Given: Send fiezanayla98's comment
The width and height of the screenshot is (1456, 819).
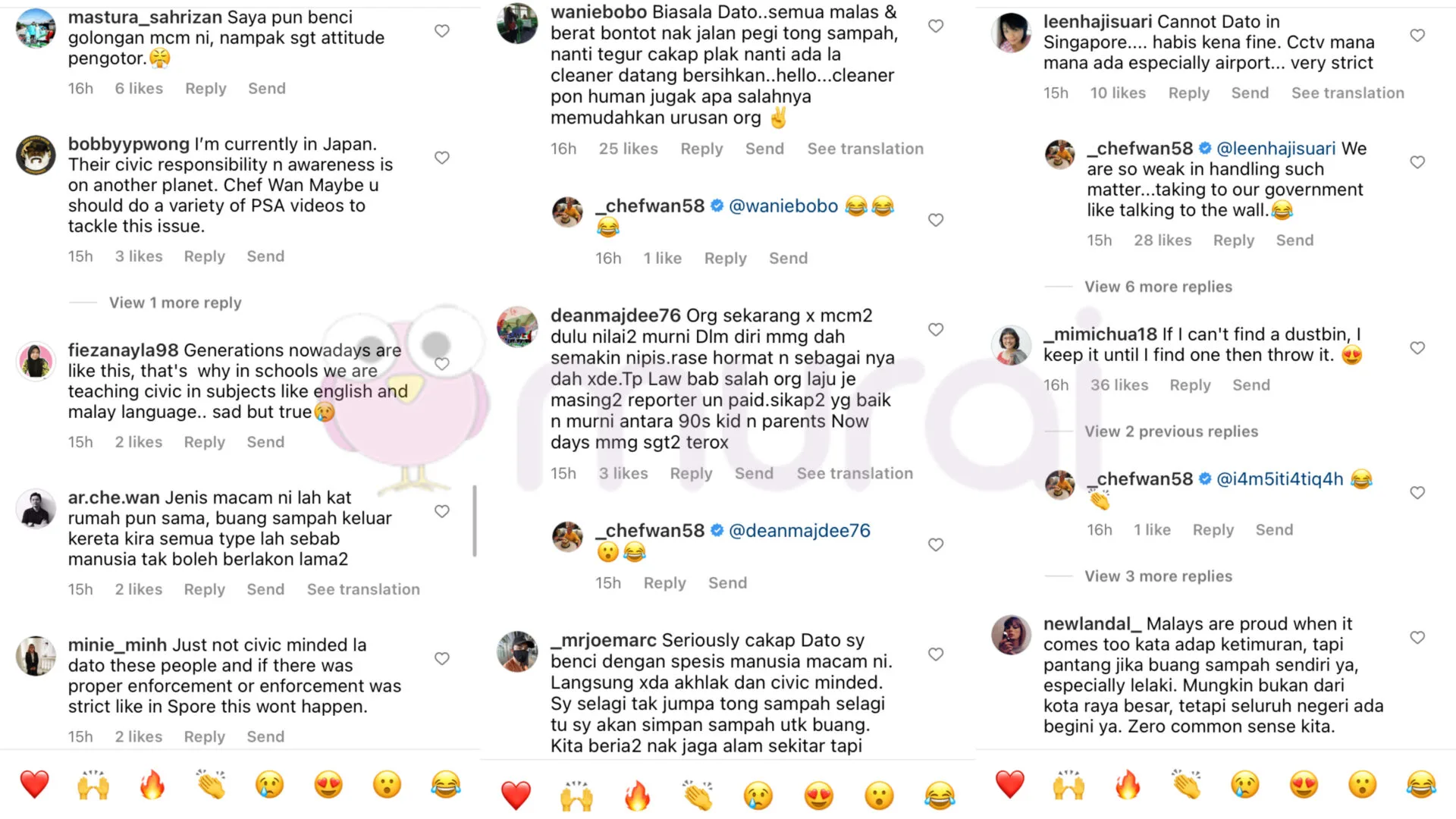Looking at the screenshot, I should [265, 442].
